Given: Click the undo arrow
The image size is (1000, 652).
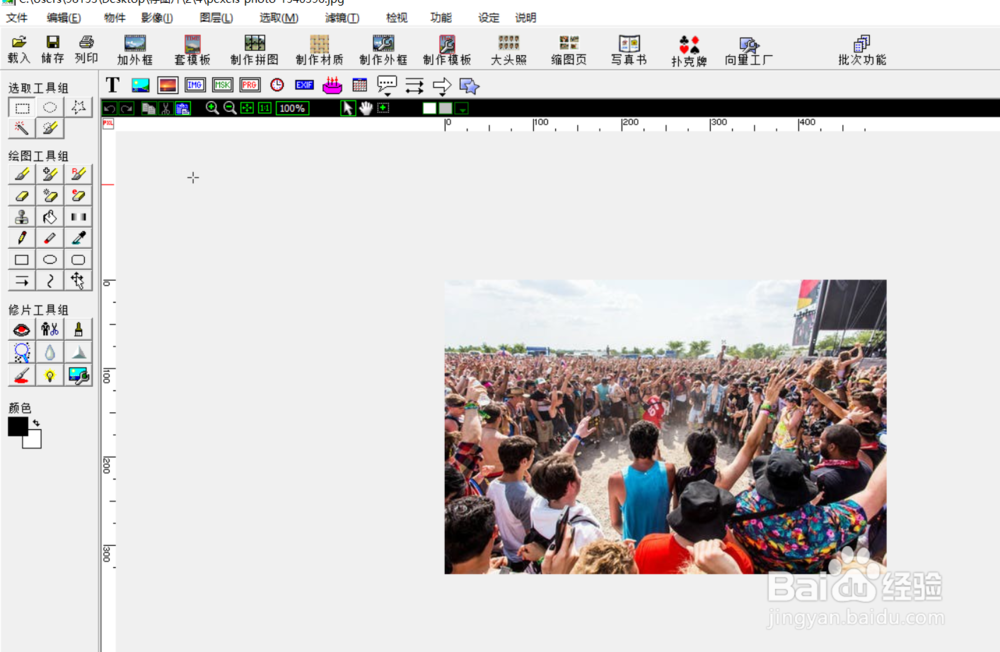Looking at the screenshot, I should point(110,108).
